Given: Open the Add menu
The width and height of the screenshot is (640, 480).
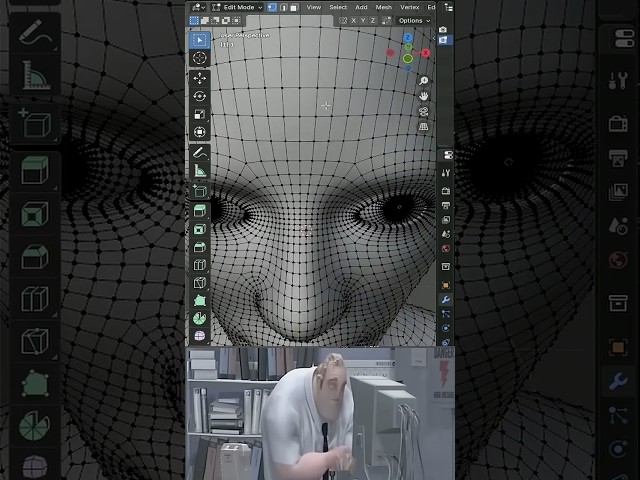Looking at the screenshot, I should coord(361,7).
